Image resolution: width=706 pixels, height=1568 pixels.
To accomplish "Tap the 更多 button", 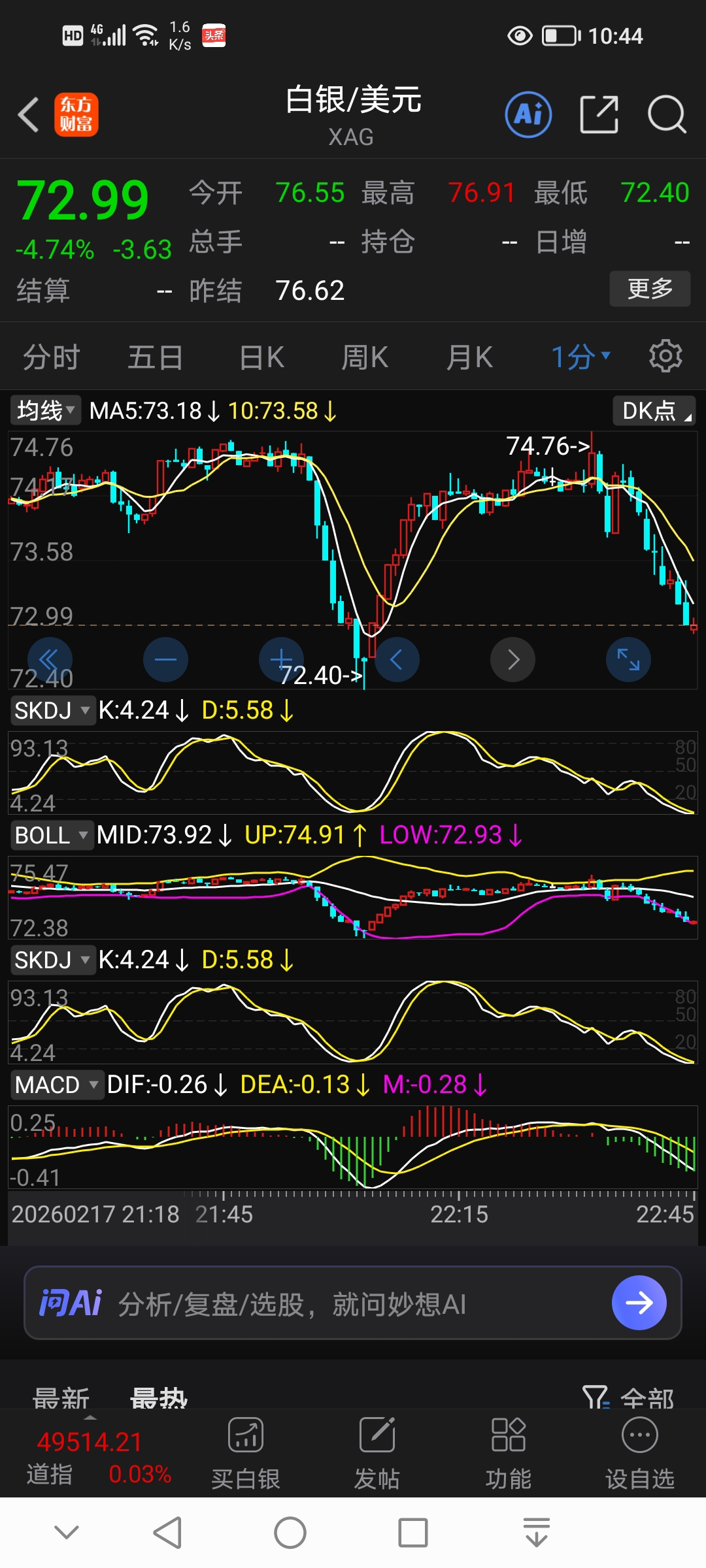I will click(650, 288).
